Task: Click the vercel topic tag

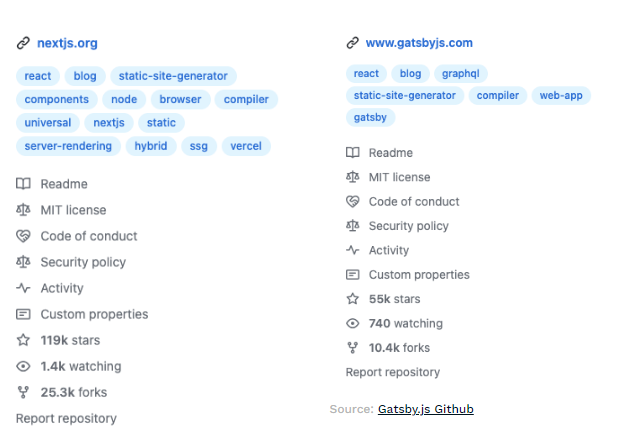Action: click(x=246, y=146)
